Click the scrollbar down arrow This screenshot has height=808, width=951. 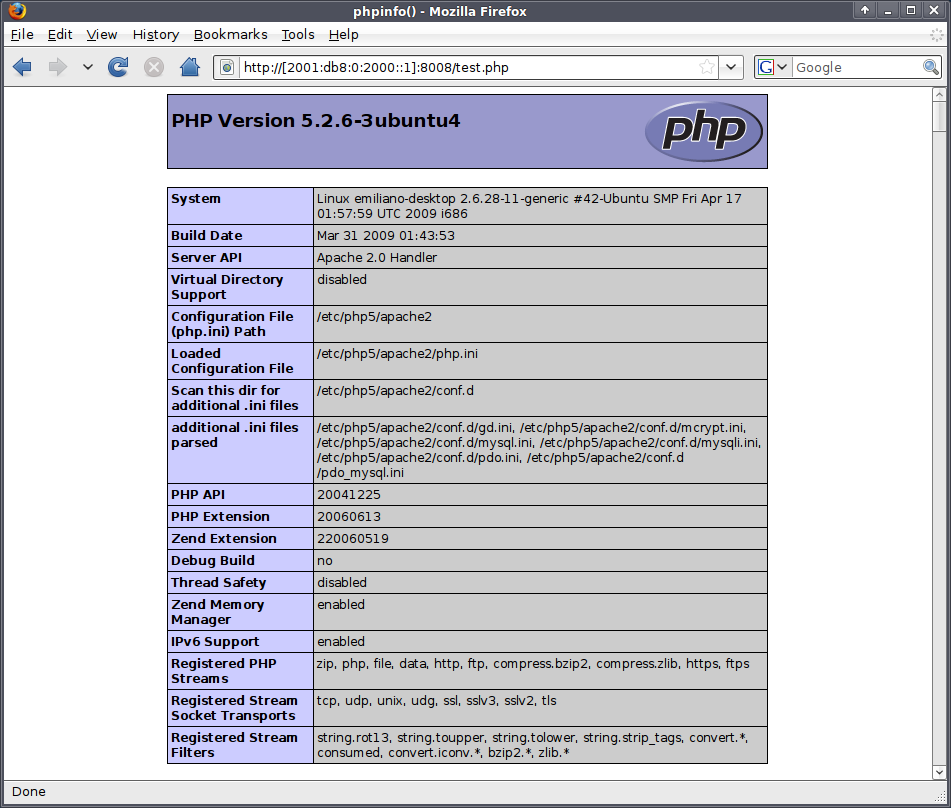(x=939, y=772)
